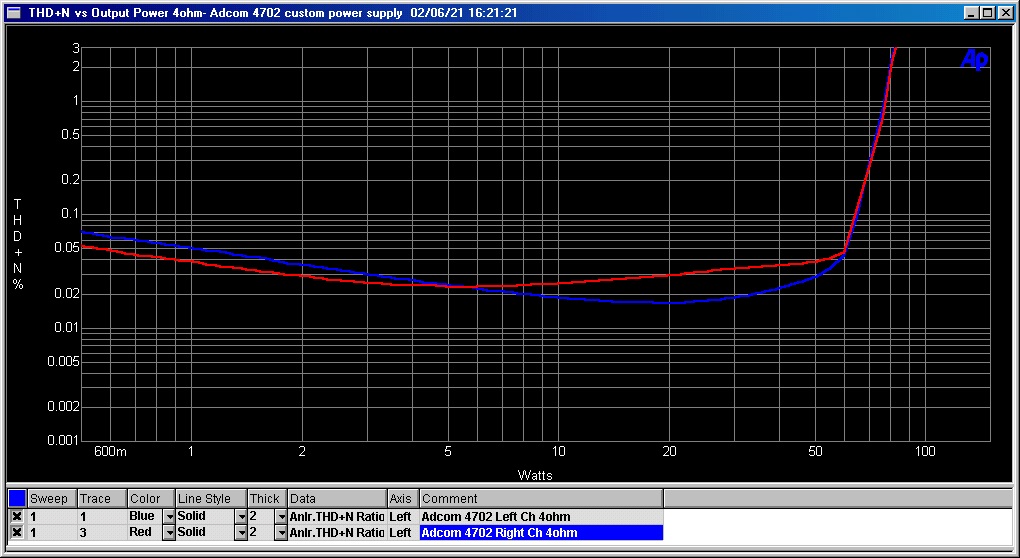Maximize the THD+N graph window
Viewport: 1020px width, 558px height.
click(x=987, y=12)
